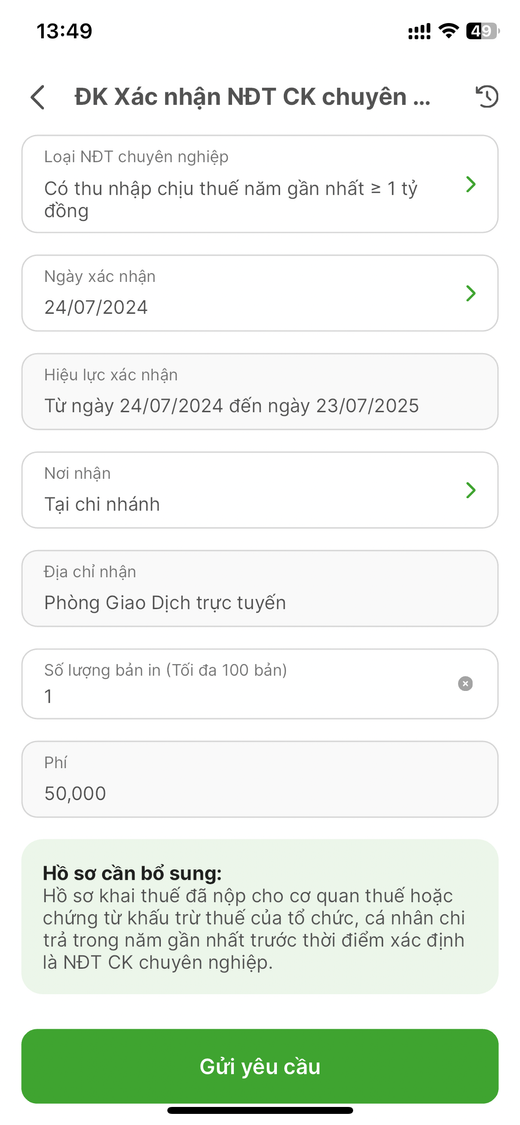Tap the cellular signal icon
This screenshot has width=520, height=1125.
click(x=420, y=31)
